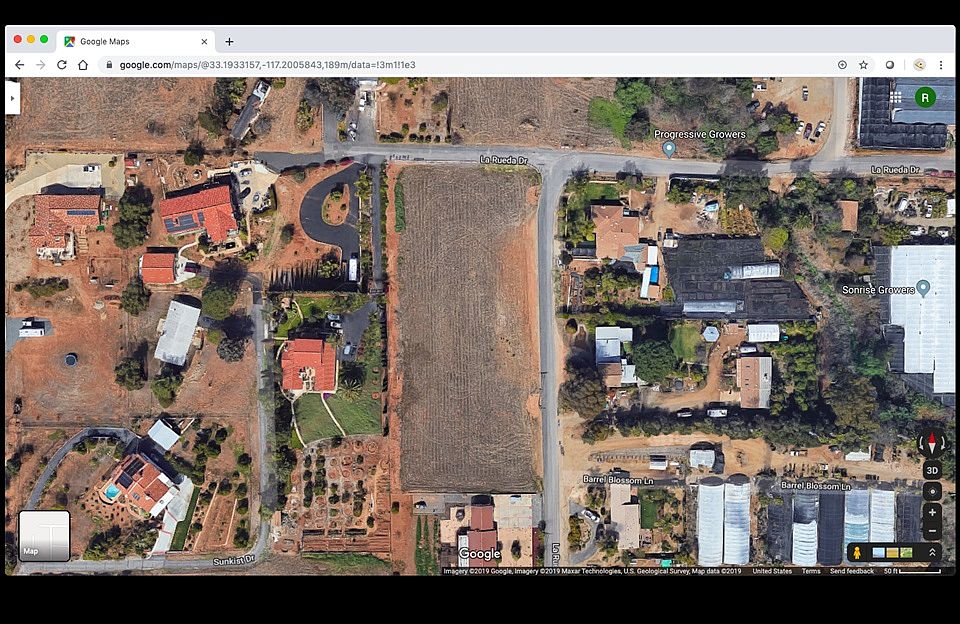Open the Chrome three-dot menu
The height and width of the screenshot is (624, 960).
[941, 65]
